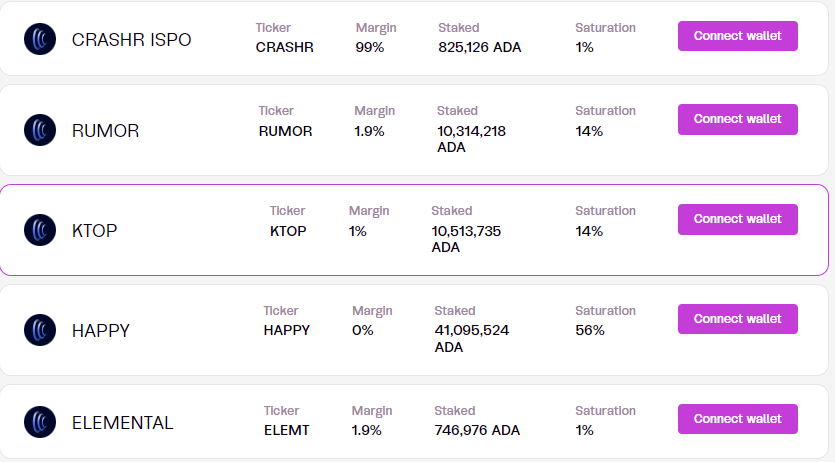Click RUMOR staked amount 10,314,218 ADA
The height and width of the screenshot is (462, 835).
[471, 139]
